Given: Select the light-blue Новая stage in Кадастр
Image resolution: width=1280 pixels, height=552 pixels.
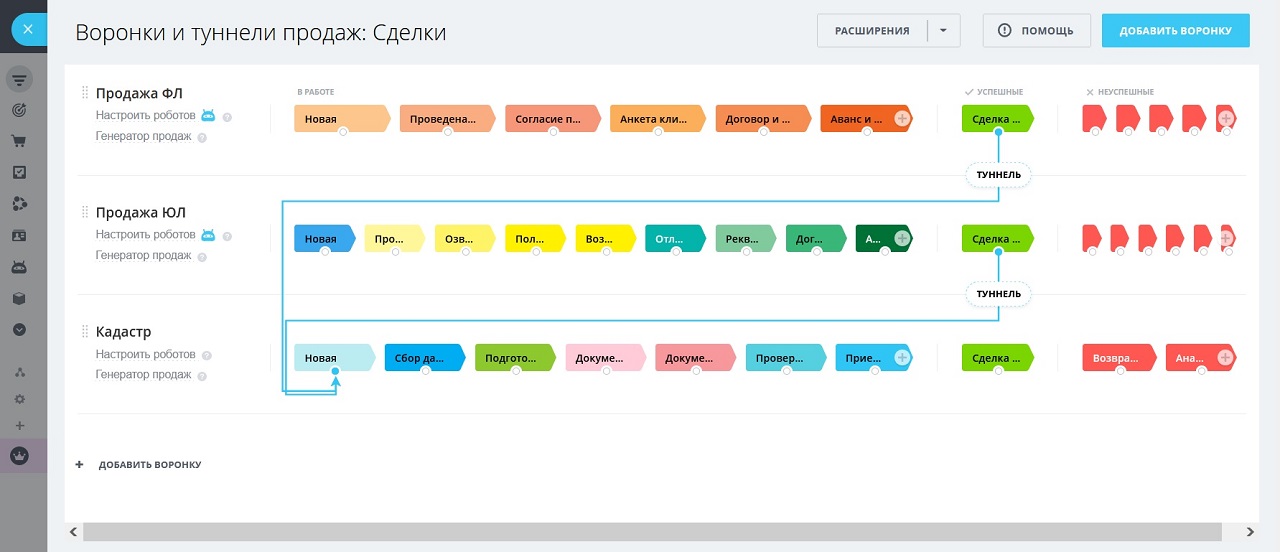Looking at the screenshot, I should (334, 357).
